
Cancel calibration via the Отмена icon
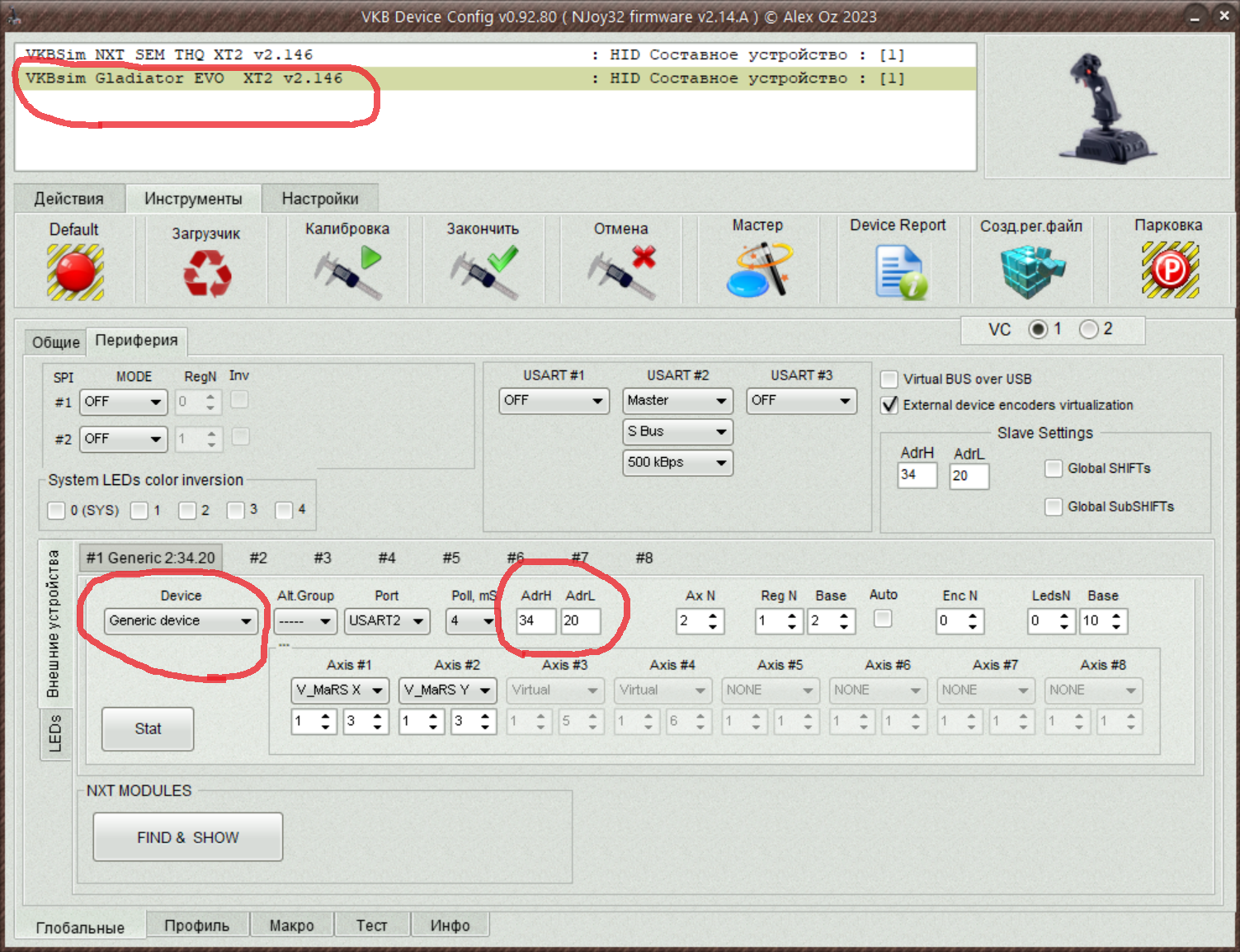pyautogui.click(x=622, y=272)
